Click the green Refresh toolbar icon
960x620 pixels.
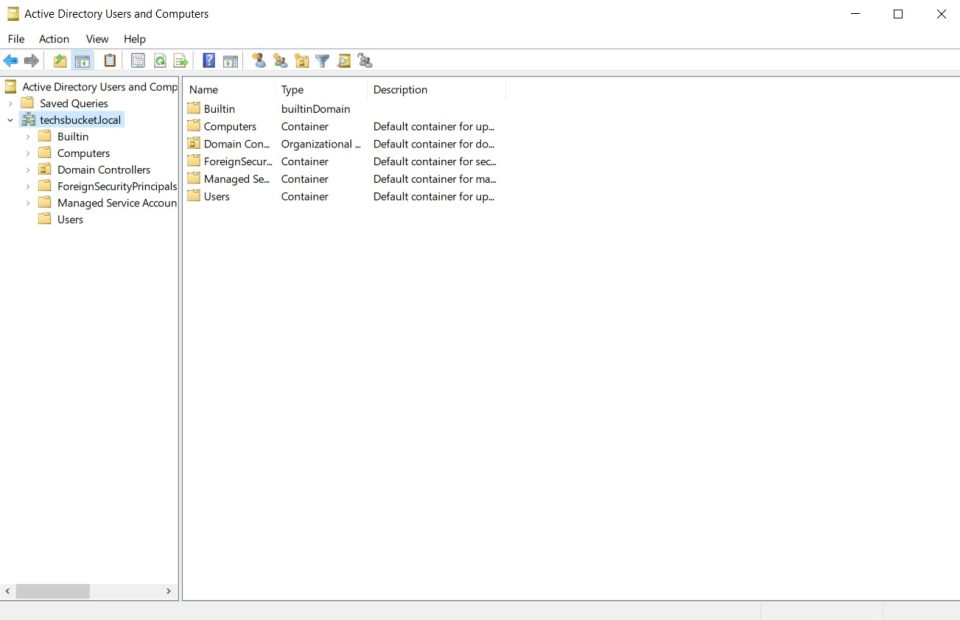pos(160,61)
